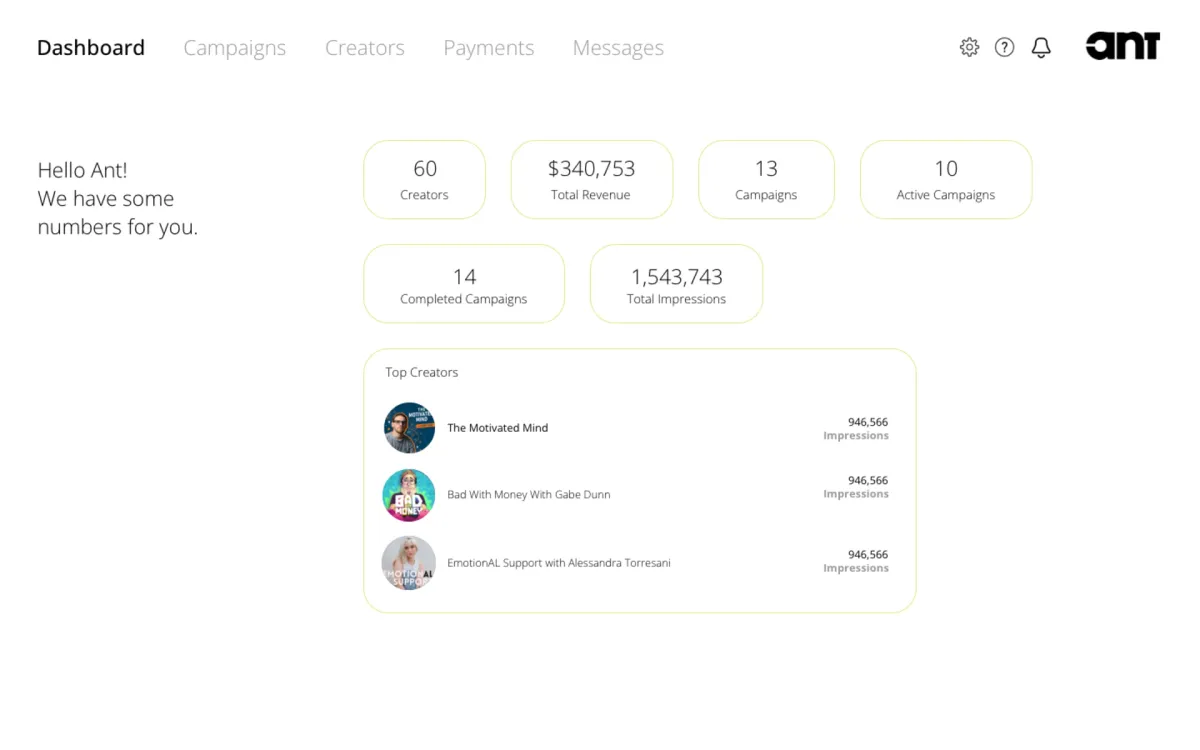Click Bad With Money With Gabe Dunn avatar
1200x750 pixels.
point(409,495)
